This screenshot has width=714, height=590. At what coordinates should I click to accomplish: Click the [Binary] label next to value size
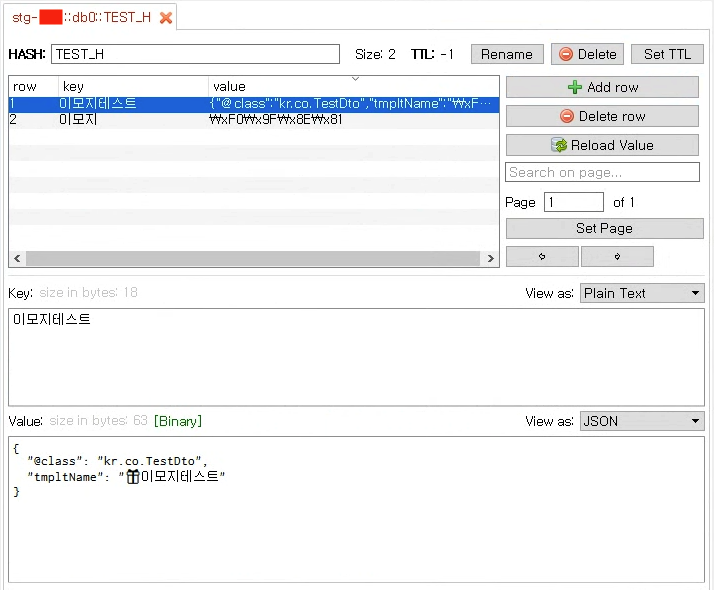click(x=178, y=421)
